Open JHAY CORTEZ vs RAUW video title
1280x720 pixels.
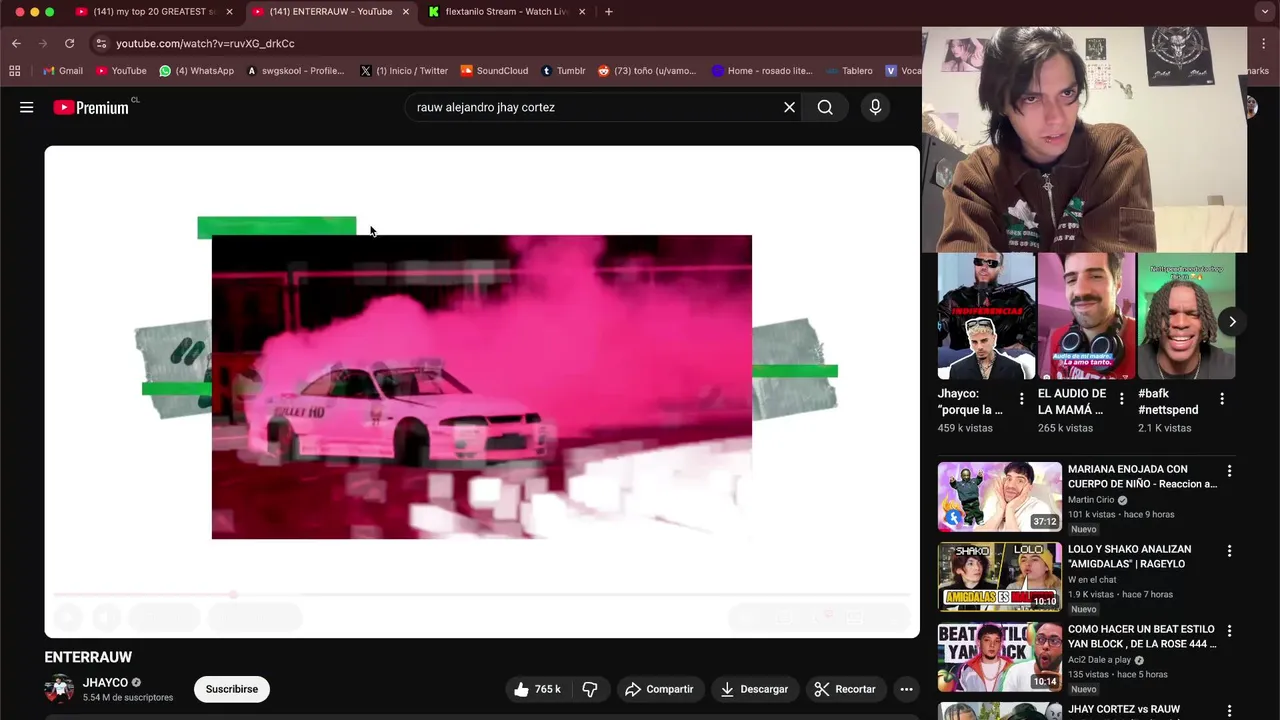1124,709
